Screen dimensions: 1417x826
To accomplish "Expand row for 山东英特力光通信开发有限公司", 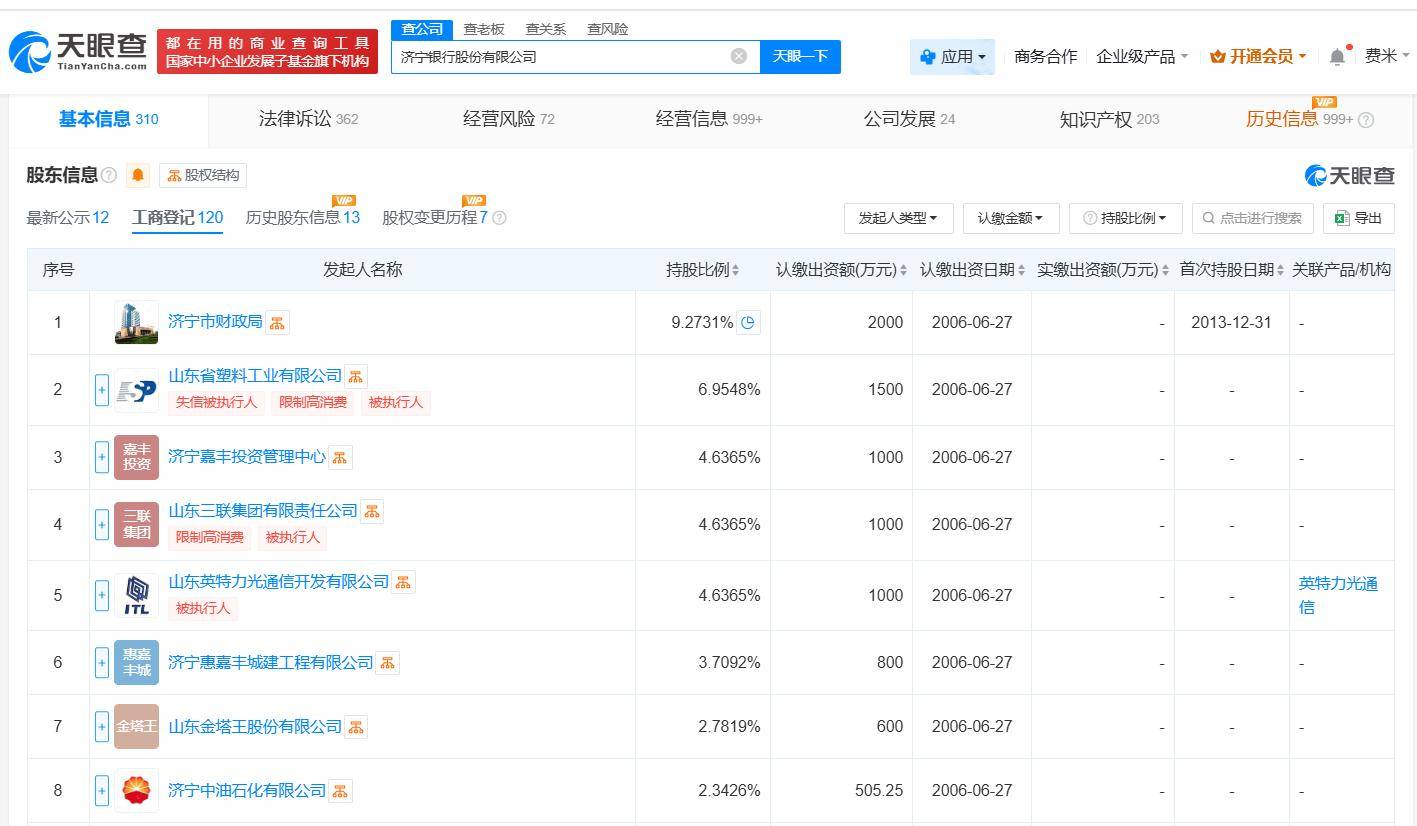I will pos(102,595).
